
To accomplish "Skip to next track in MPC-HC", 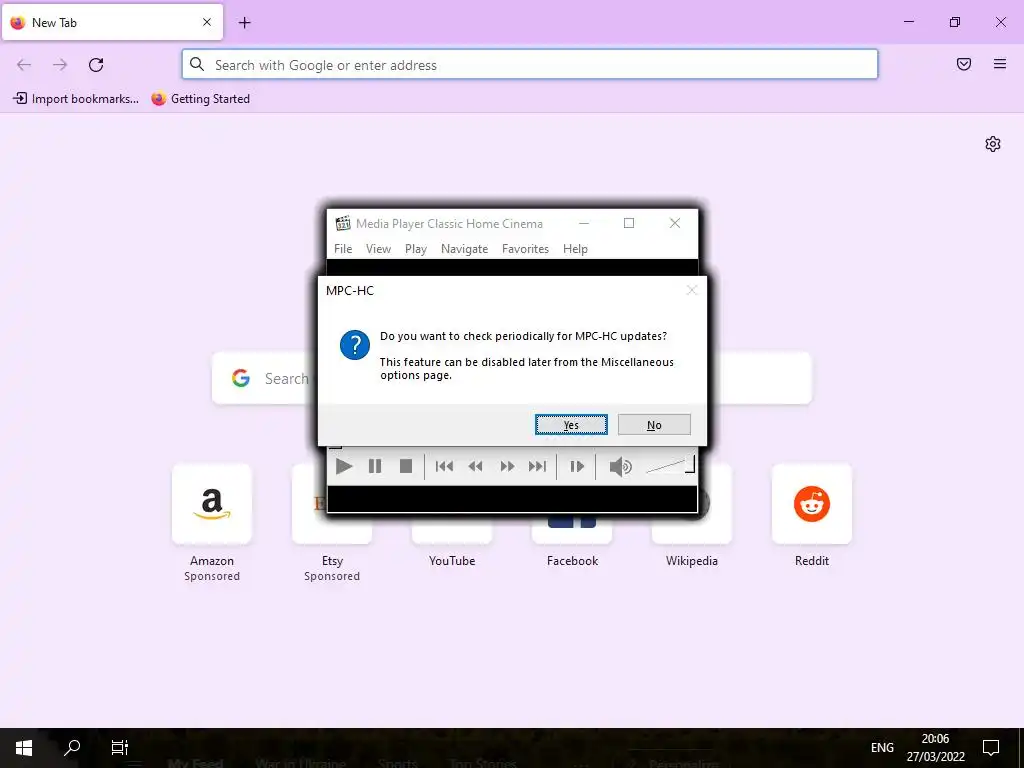I will click(537, 466).
